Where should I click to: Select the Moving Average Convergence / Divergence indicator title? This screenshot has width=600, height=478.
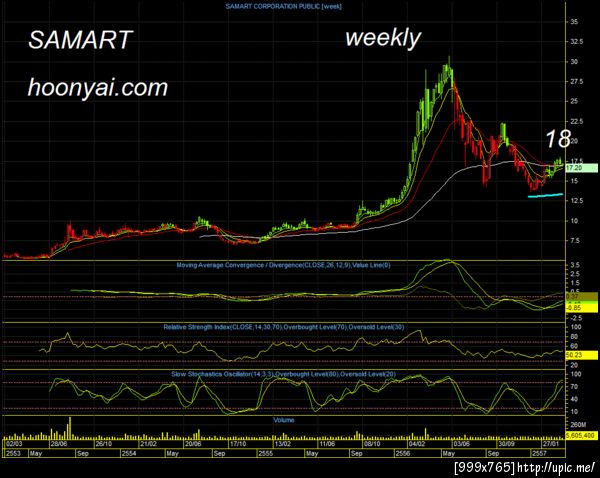pos(284,265)
